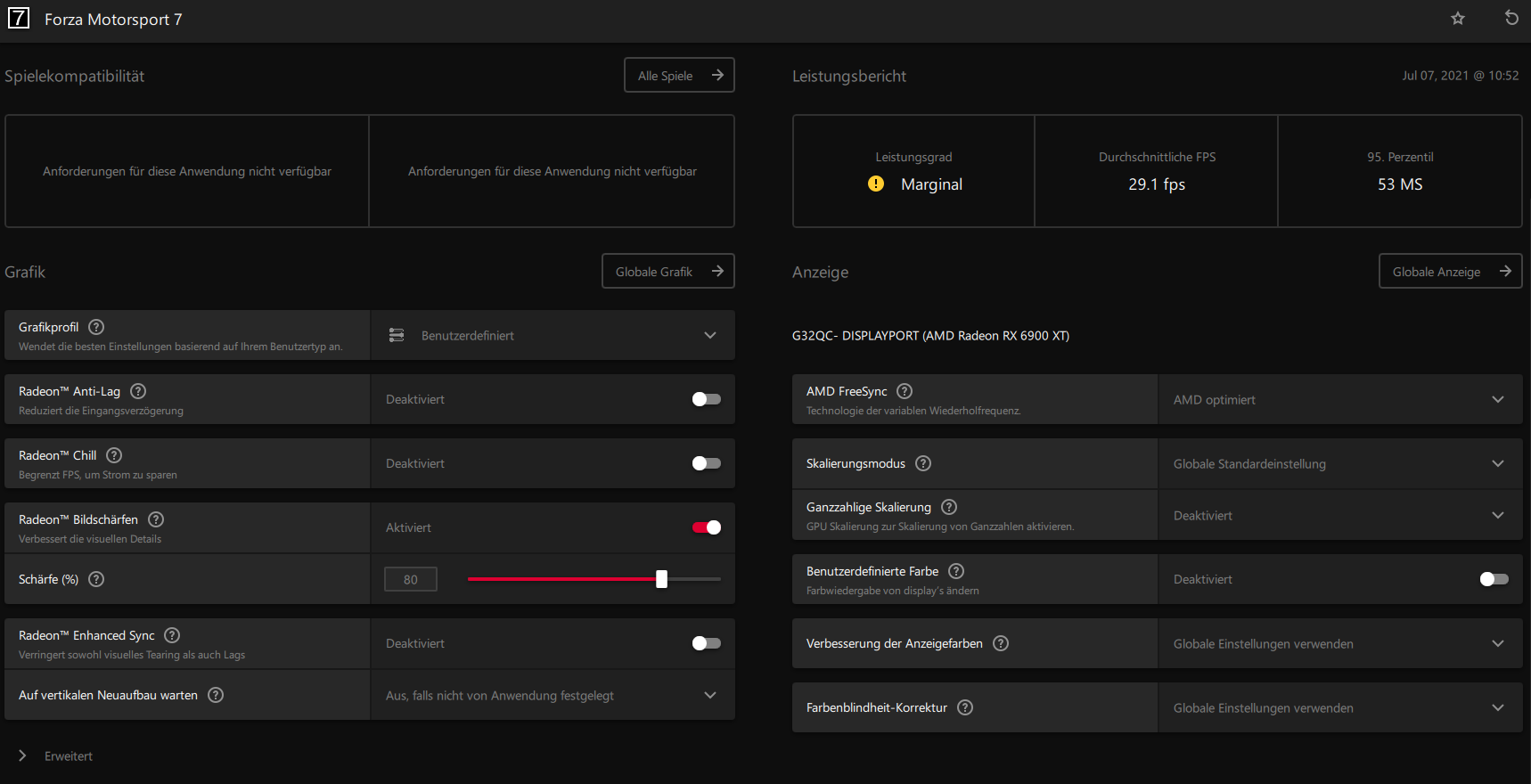Open Skalierungsmodus help tooltip icon
The image size is (1531, 784).
click(923, 463)
